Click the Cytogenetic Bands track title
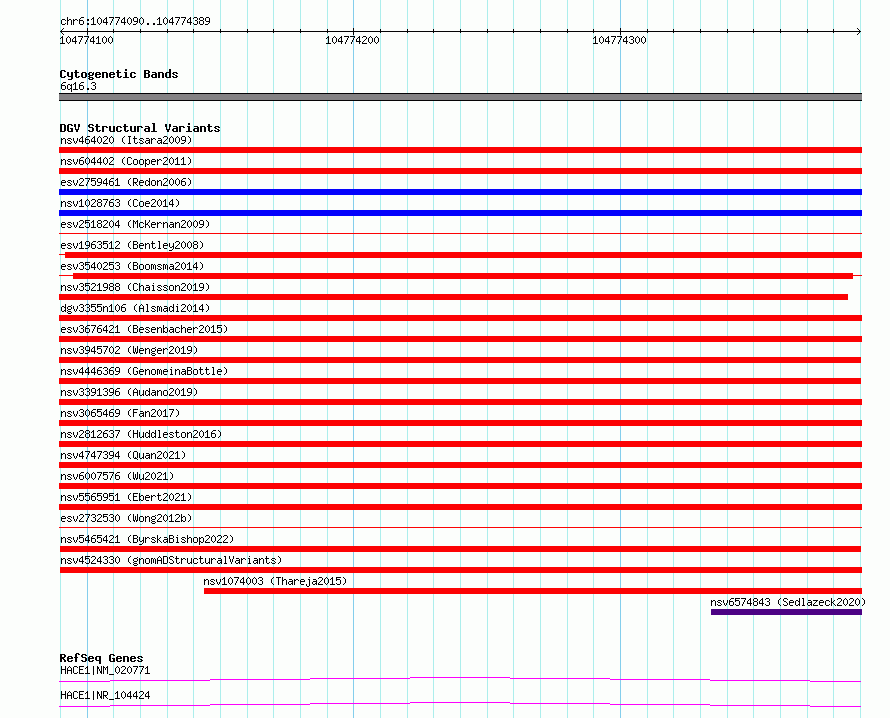Viewport: 890px width, 718px height. [x=119, y=74]
